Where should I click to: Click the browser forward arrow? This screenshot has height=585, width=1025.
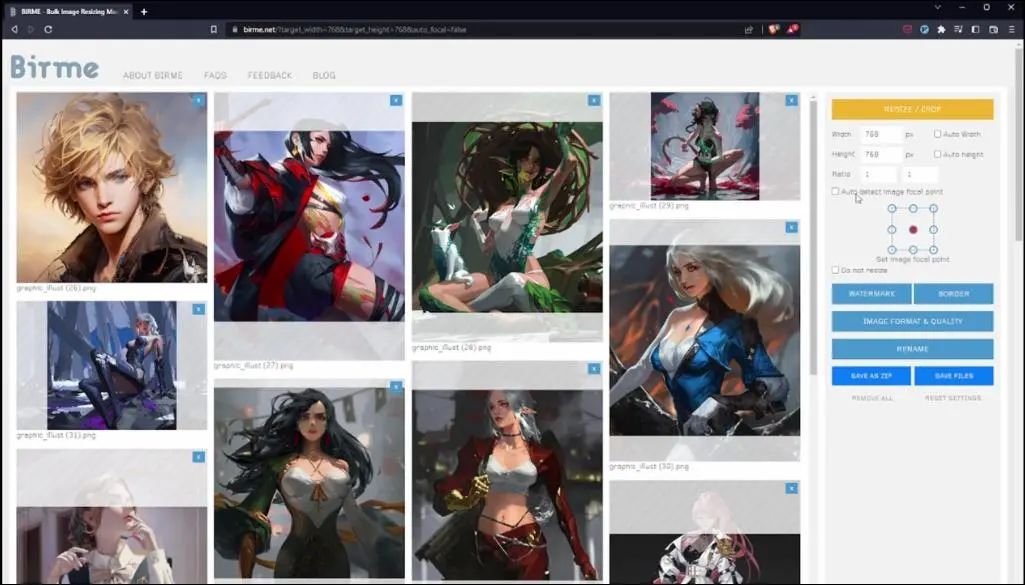(31, 29)
